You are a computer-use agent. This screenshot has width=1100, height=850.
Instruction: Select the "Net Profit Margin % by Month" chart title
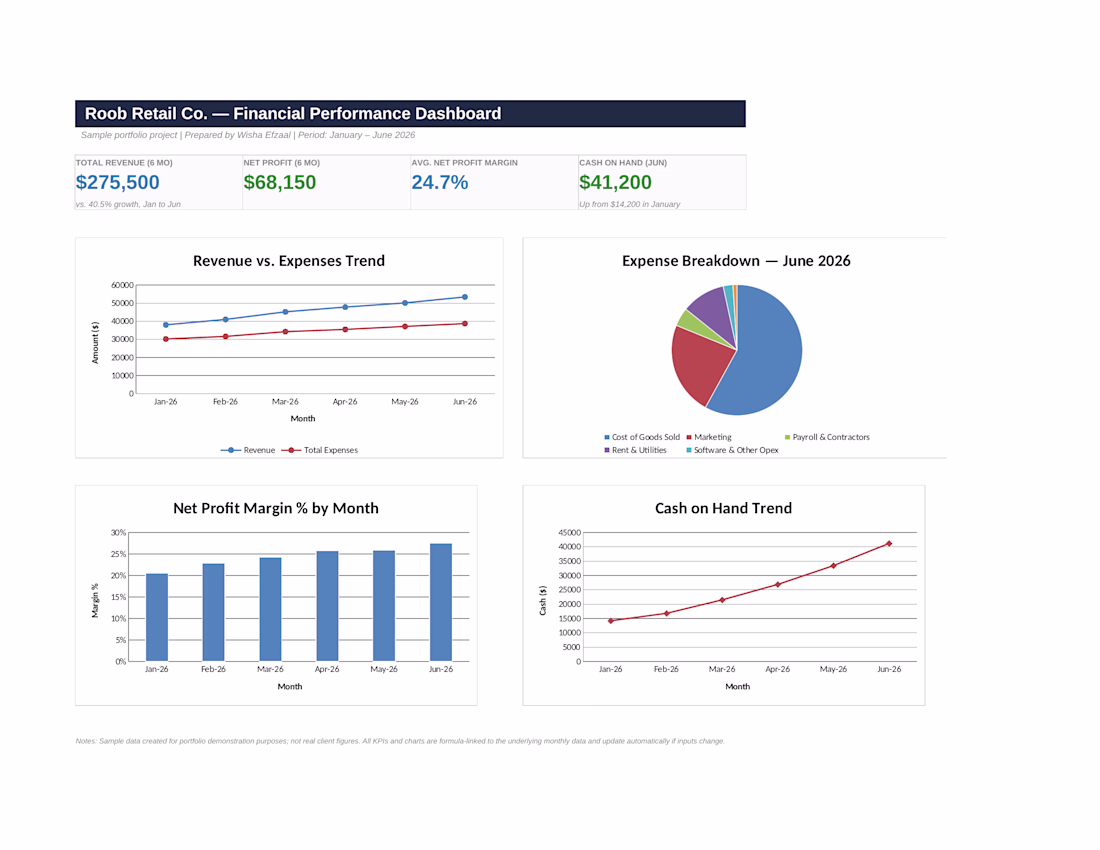[276, 508]
